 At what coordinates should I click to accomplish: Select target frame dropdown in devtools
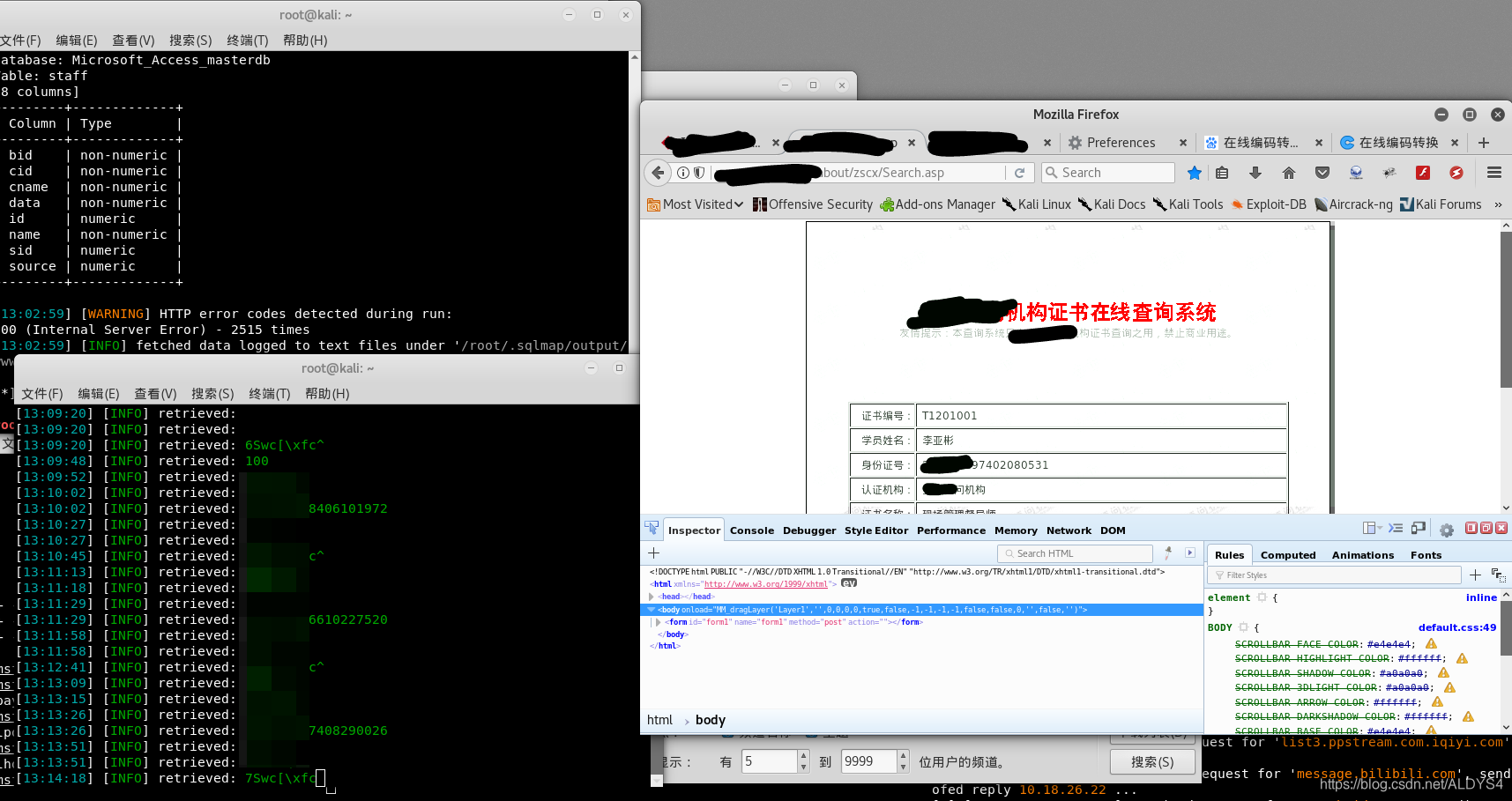pyautogui.click(x=1372, y=528)
